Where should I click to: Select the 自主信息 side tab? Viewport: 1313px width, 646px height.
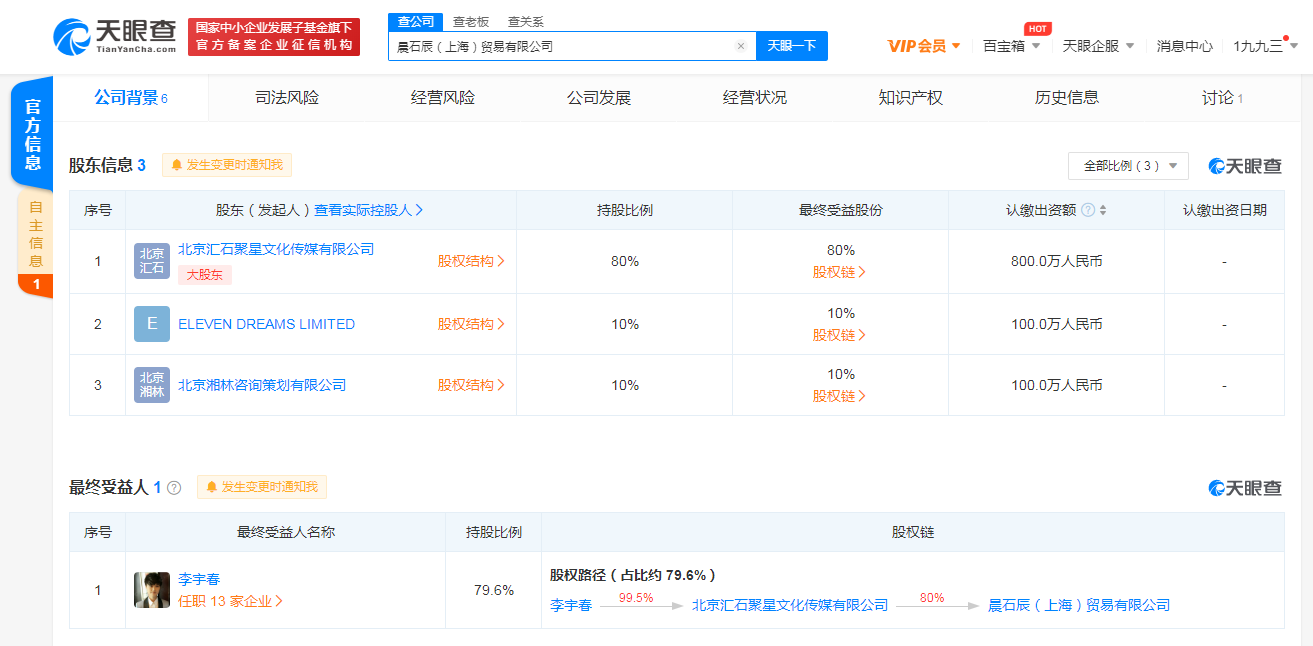pos(35,233)
